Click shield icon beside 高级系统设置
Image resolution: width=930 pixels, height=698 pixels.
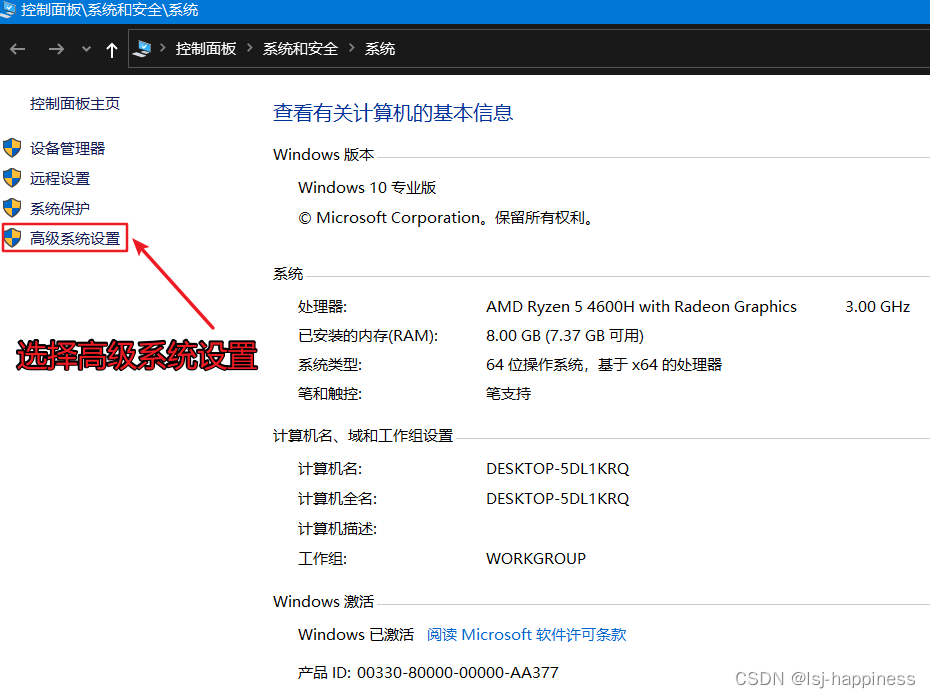(12, 238)
